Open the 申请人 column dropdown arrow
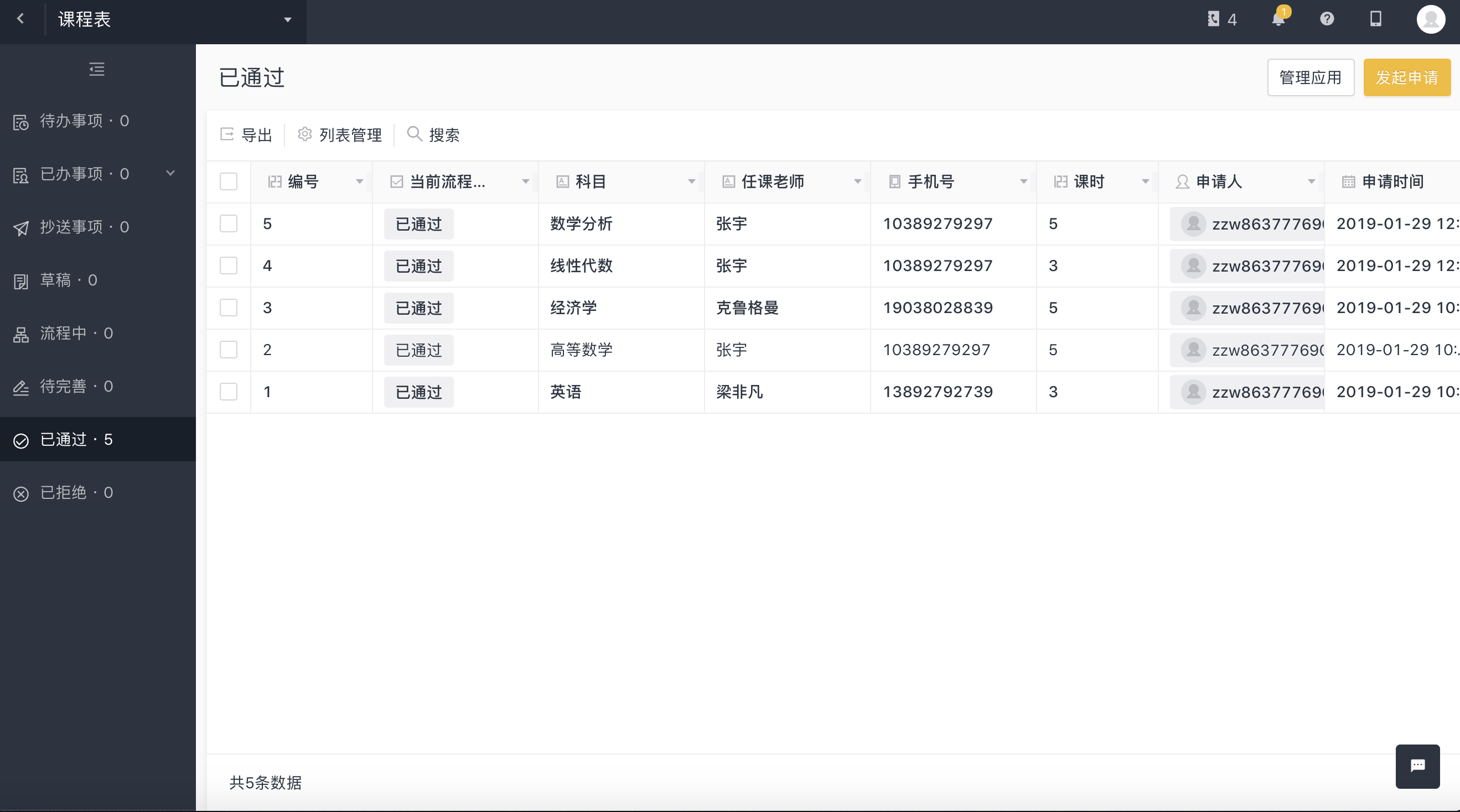 (x=1312, y=182)
